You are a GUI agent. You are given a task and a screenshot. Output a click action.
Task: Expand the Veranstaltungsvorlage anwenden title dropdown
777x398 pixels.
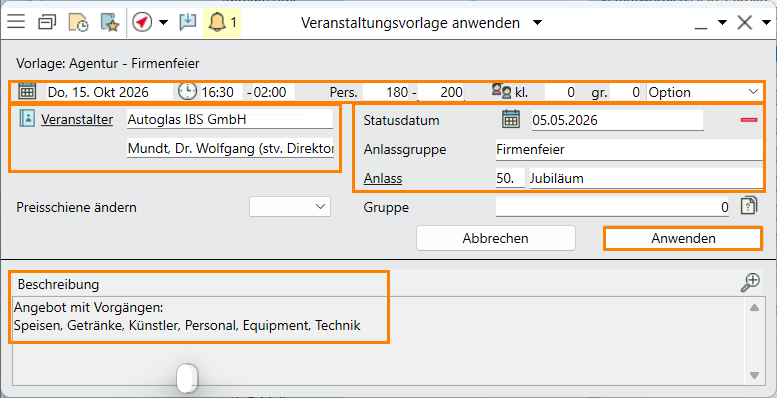(537, 23)
